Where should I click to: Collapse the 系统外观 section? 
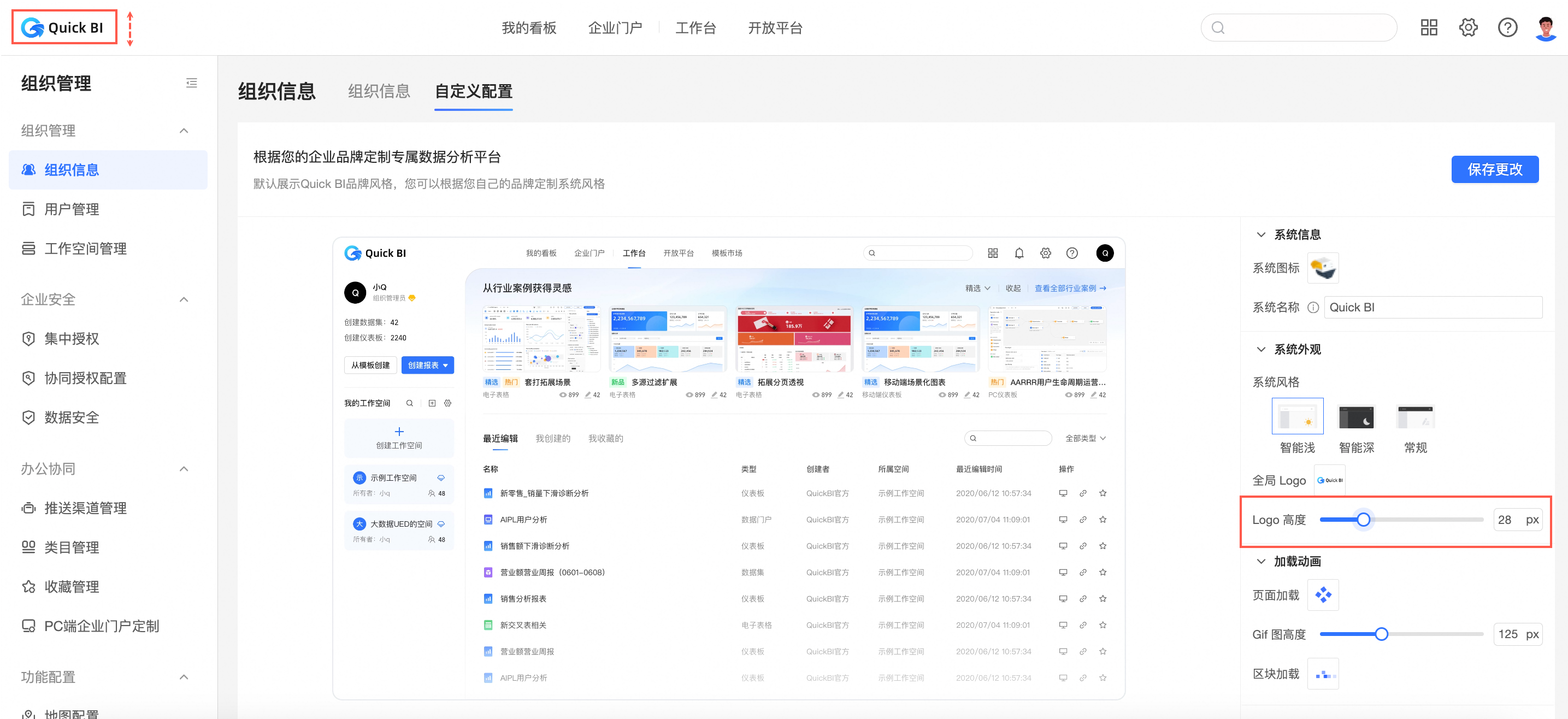click(x=1260, y=350)
